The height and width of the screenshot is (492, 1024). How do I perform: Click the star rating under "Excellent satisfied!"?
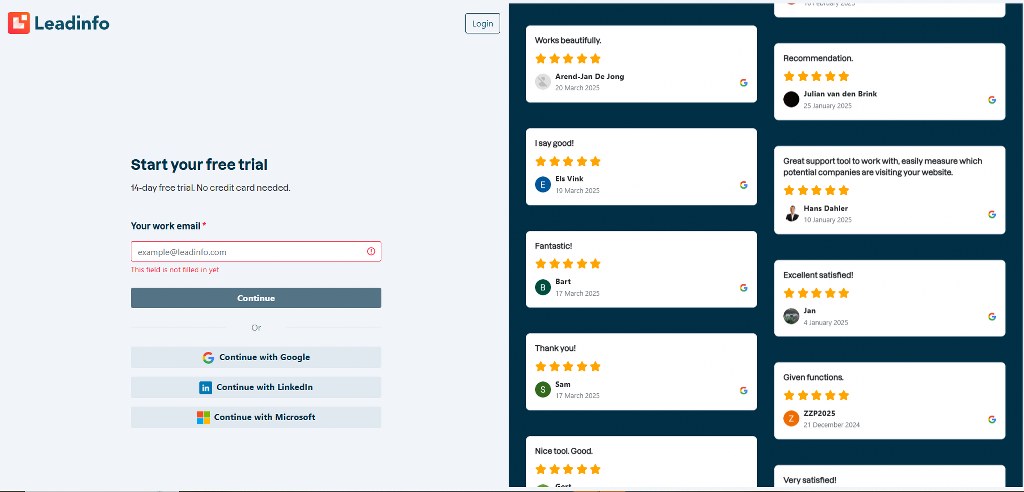(816, 293)
